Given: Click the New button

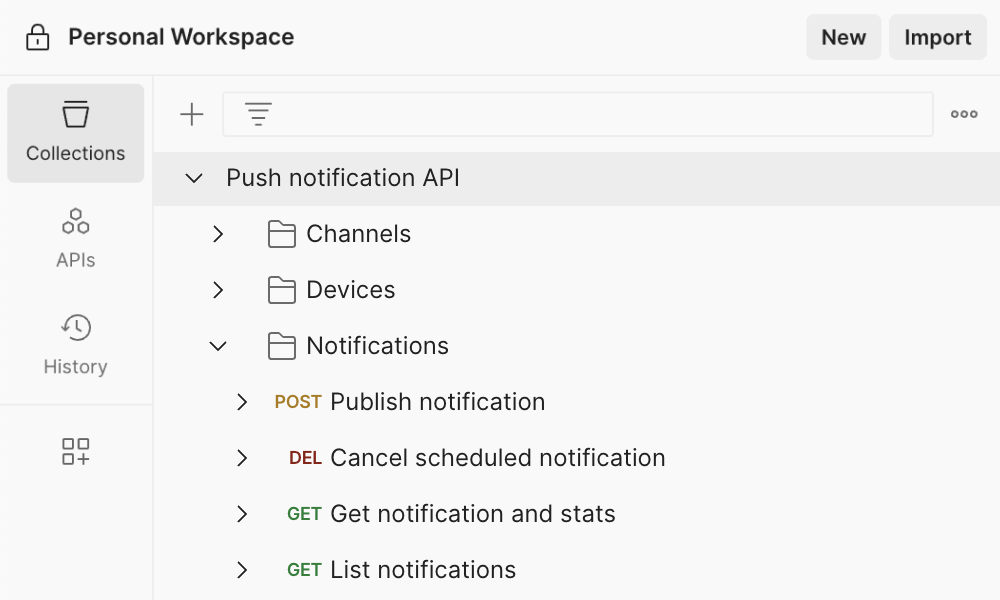Looking at the screenshot, I should coord(843,38).
